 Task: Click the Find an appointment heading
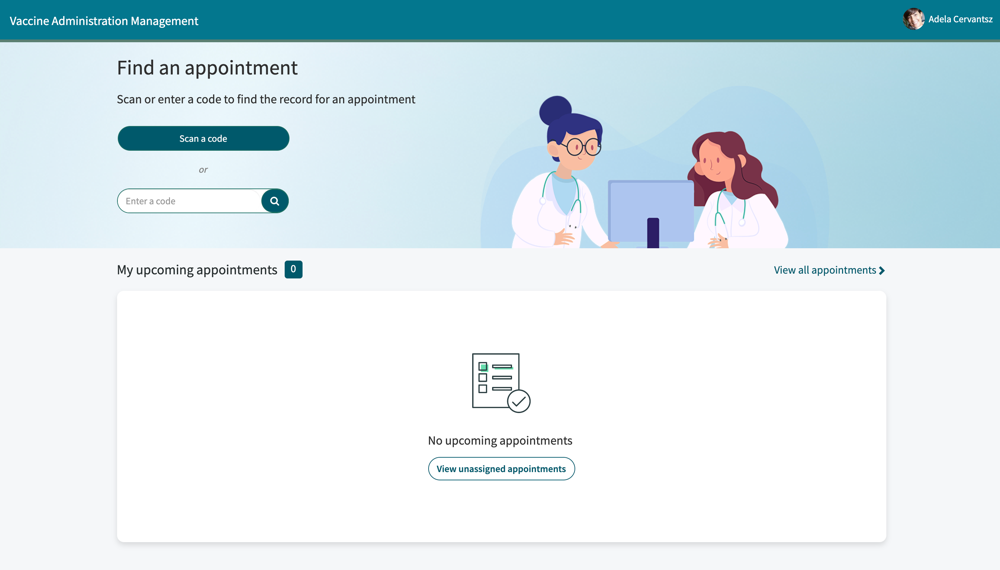[207, 68]
